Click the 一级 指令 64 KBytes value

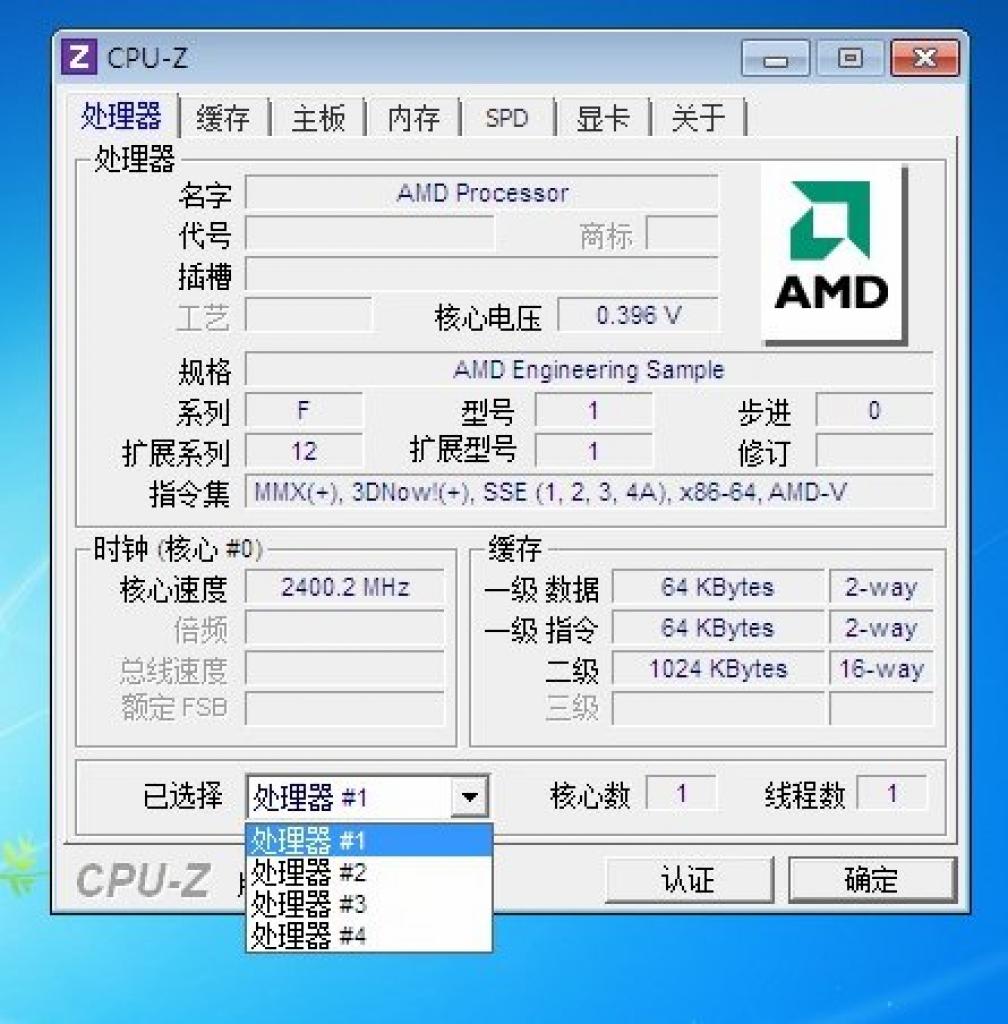point(718,628)
